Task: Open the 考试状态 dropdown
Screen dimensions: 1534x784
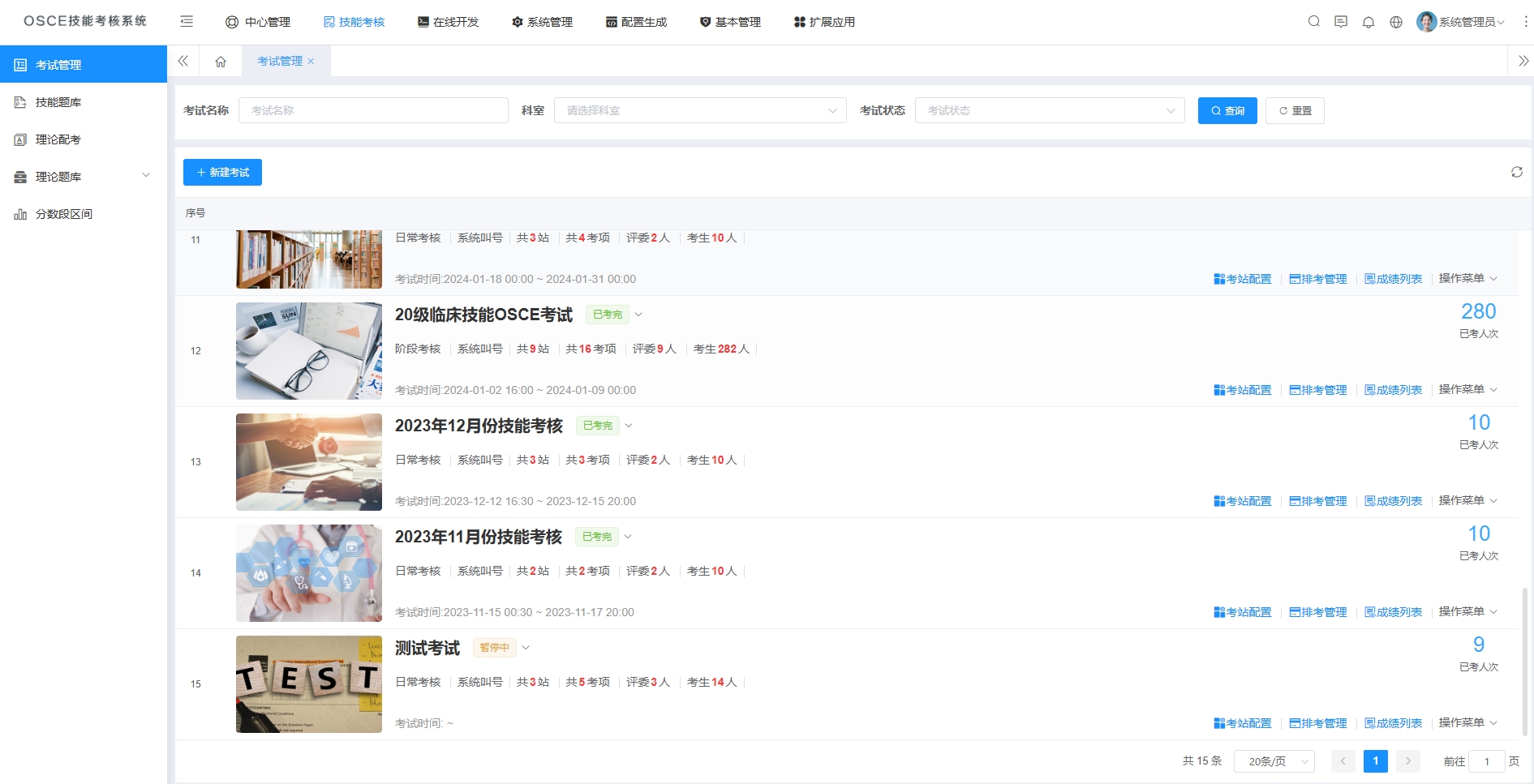Action: (1049, 110)
